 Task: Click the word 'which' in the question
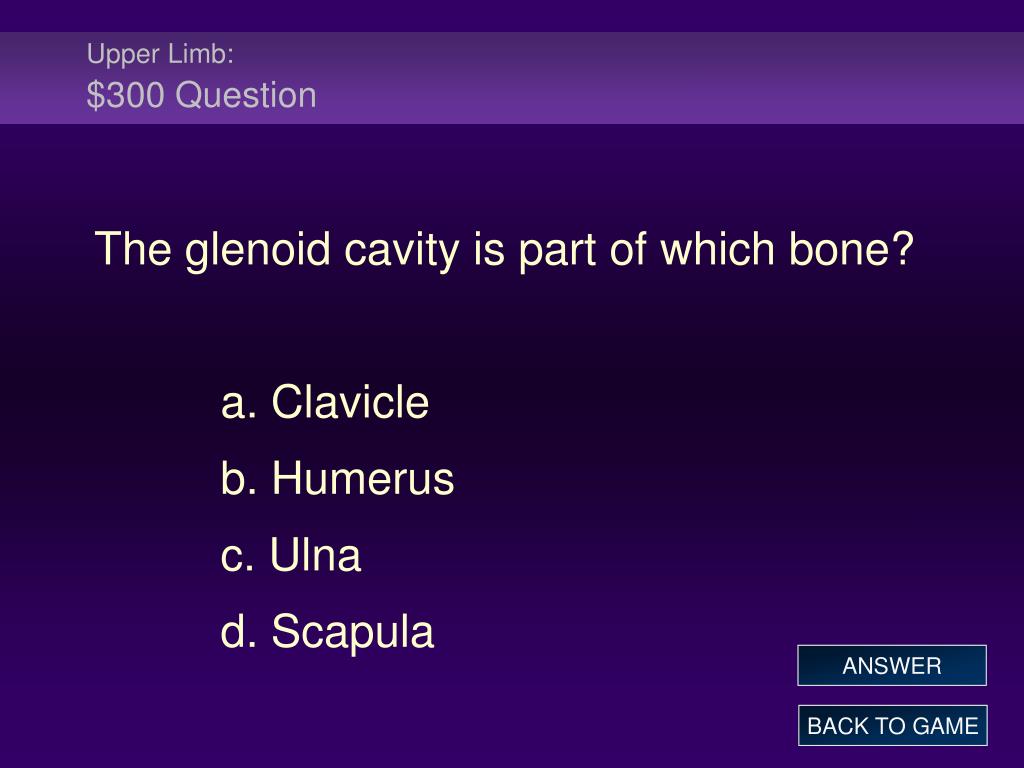[x=717, y=249]
